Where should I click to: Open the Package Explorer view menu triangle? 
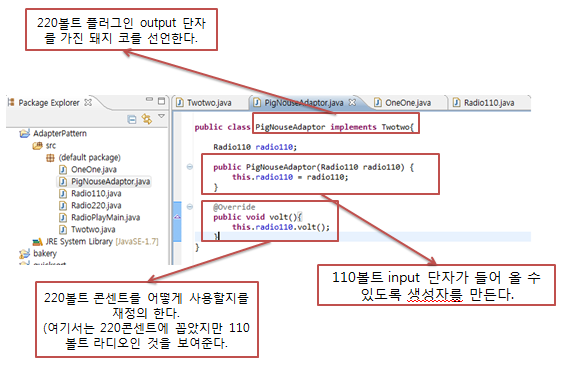[x=161, y=116]
